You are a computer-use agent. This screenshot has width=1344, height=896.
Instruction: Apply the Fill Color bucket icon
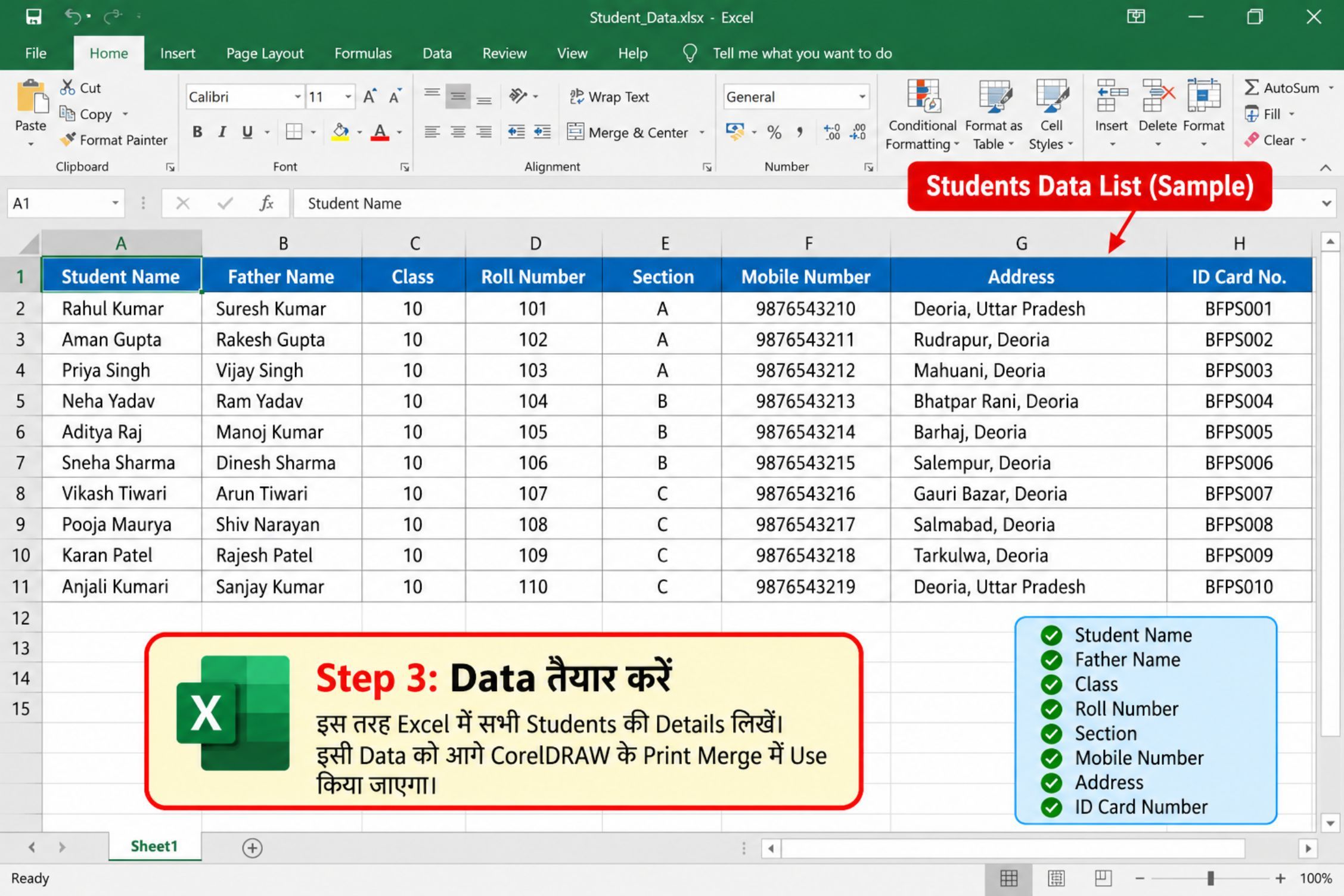click(x=340, y=132)
